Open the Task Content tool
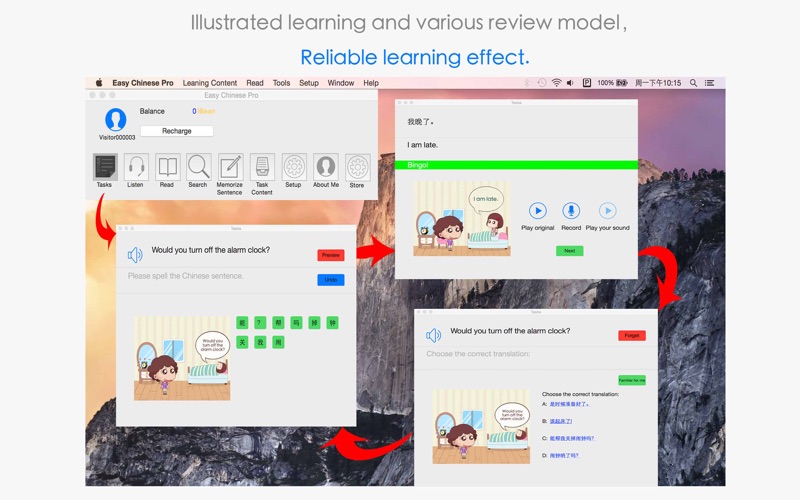This screenshot has height=500, width=800. click(x=262, y=167)
